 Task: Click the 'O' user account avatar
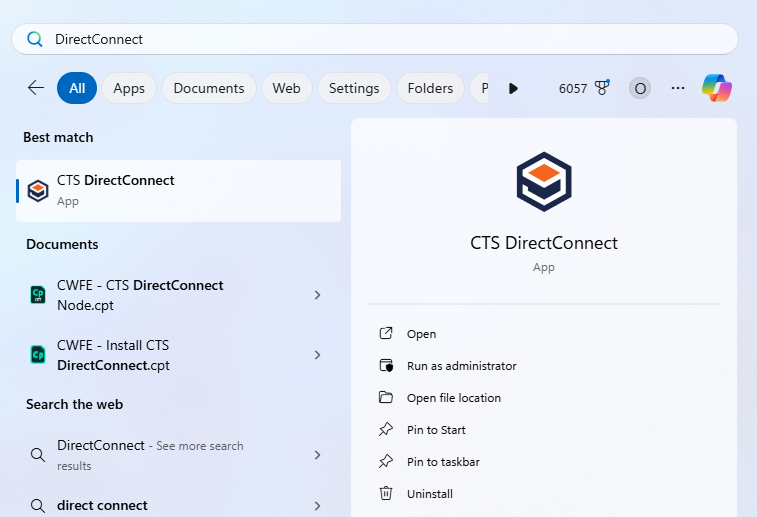(x=640, y=88)
